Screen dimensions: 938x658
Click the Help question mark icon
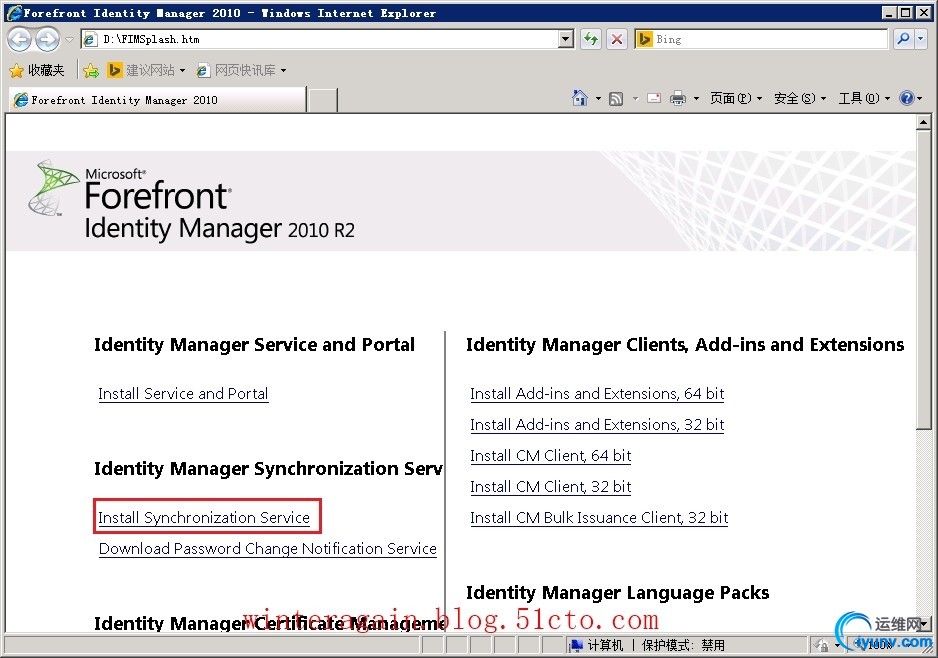(x=907, y=98)
